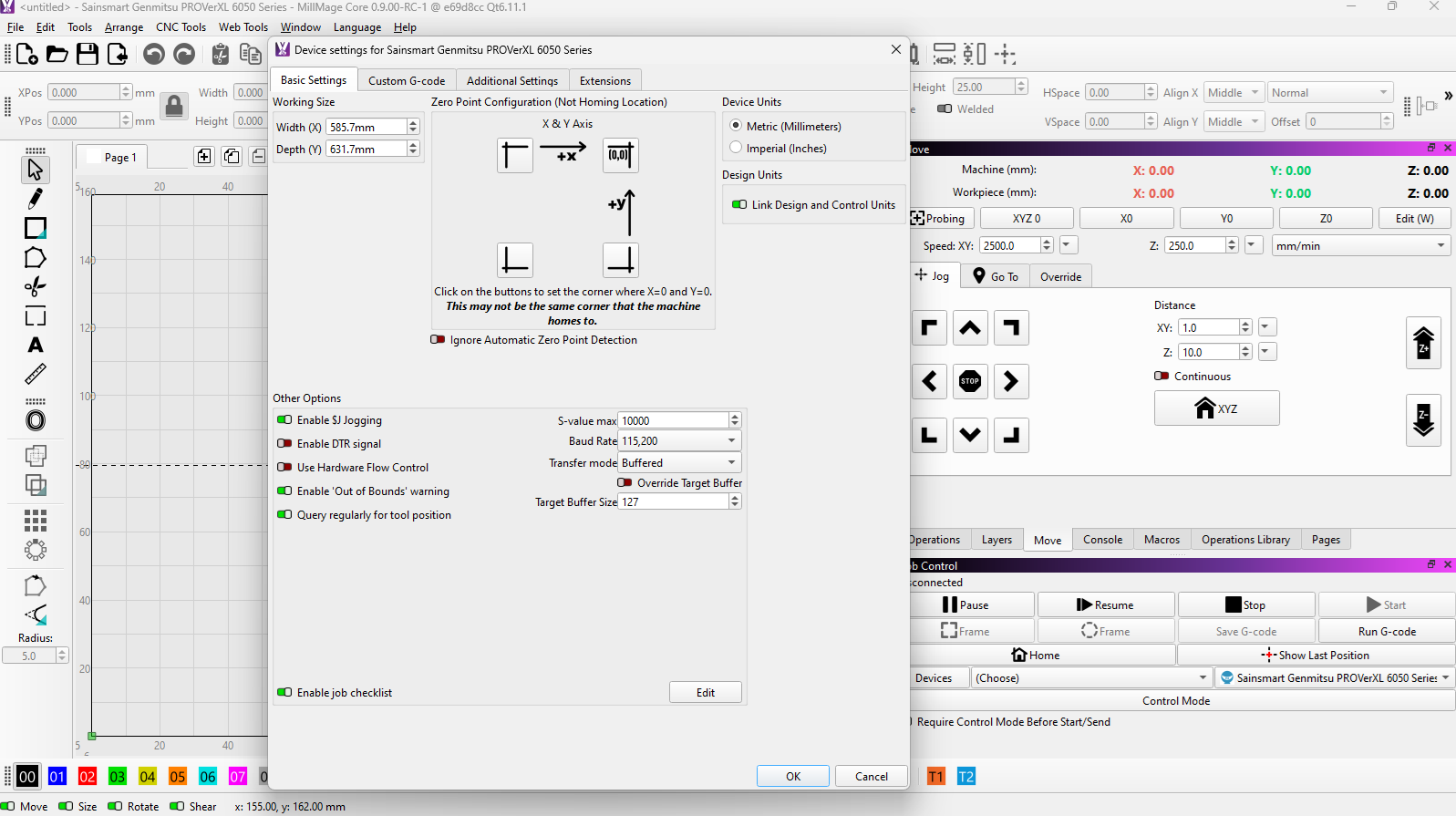Open the Align Y dropdown
This screenshot has width=1456, height=816.
1234,122
